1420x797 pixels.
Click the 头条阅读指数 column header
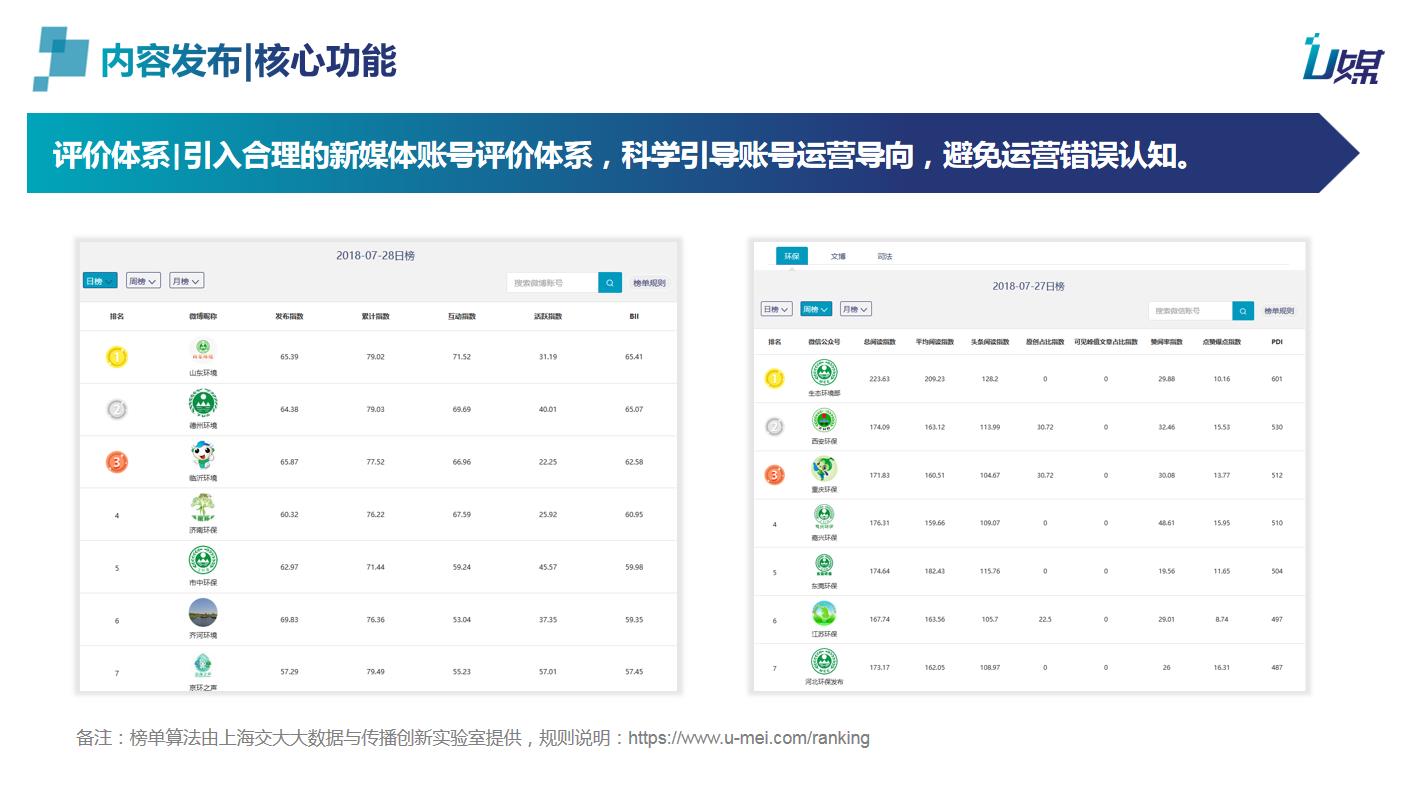990,341
